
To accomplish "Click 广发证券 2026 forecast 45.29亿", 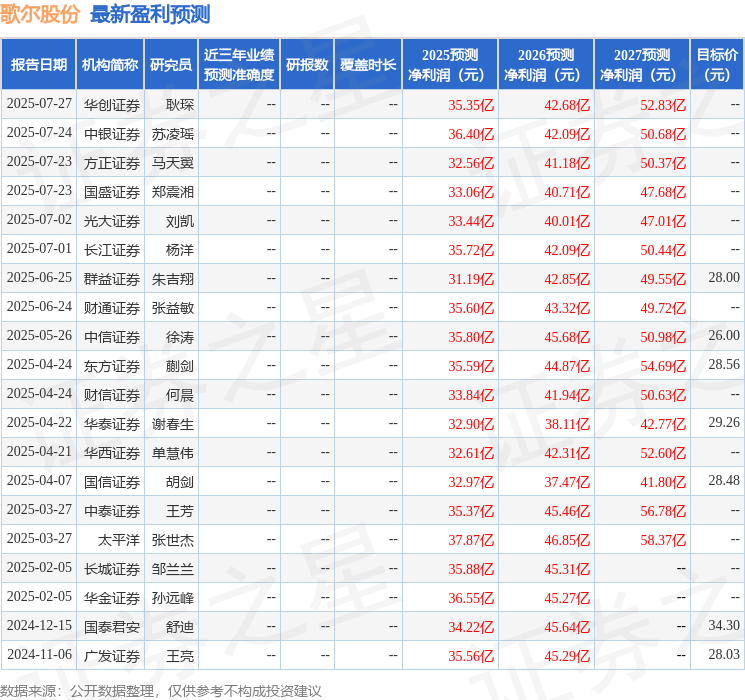I will point(567,656).
